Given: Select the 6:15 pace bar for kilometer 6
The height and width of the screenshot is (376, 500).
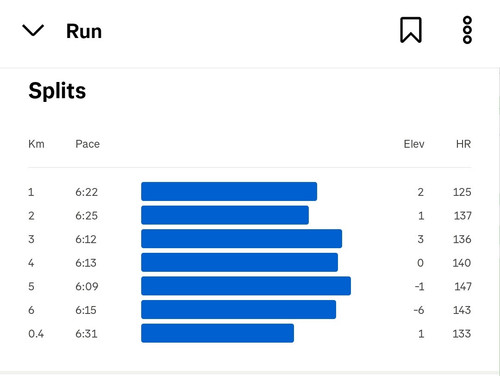Looking at the screenshot, I should (239, 310).
